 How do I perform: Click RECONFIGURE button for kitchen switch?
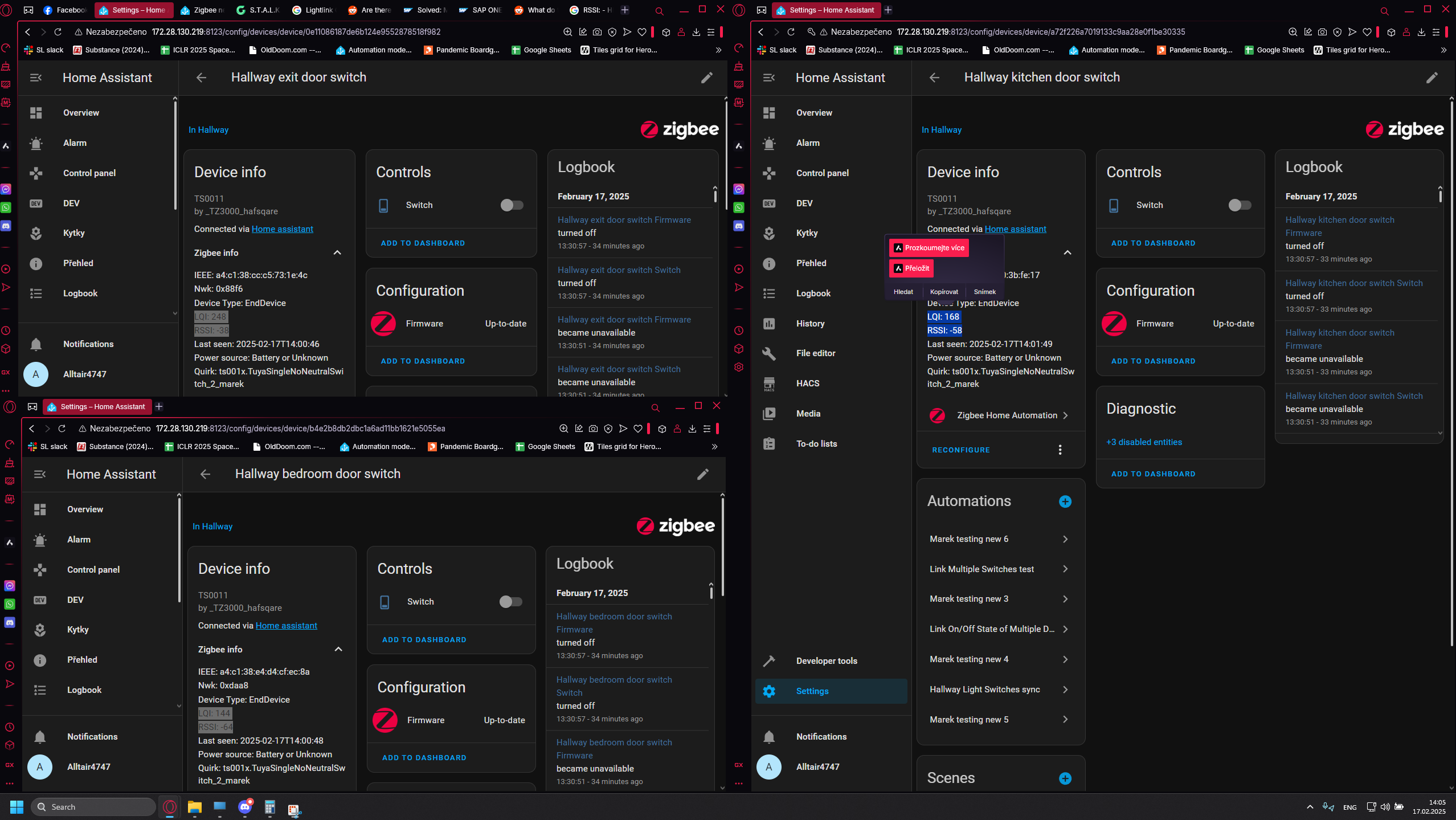[961, 450]
